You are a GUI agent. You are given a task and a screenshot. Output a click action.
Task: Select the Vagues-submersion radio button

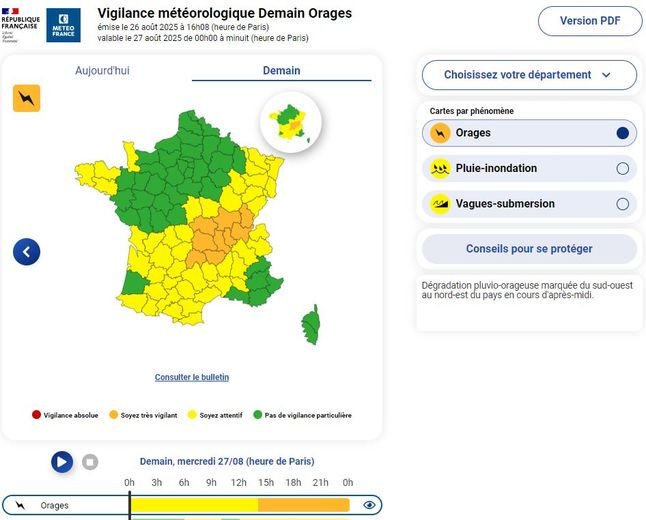click(x=622, y=204)
